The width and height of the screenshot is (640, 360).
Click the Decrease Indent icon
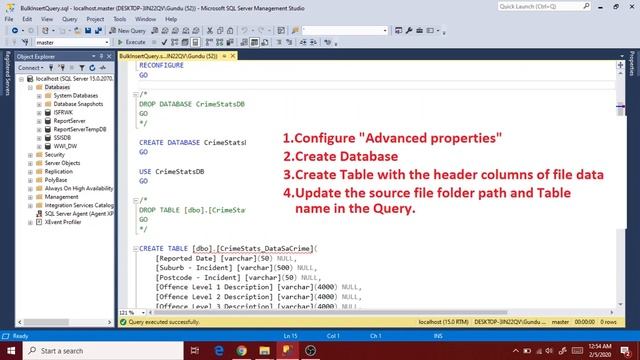(x=303, y=42)
